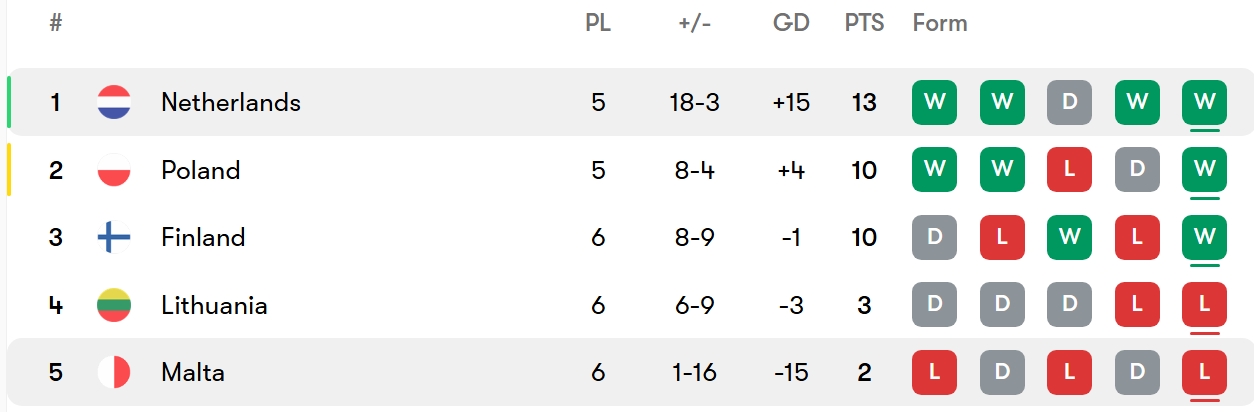Open the Finland team page
The image size is (1254, 412).
coord(203,237)
